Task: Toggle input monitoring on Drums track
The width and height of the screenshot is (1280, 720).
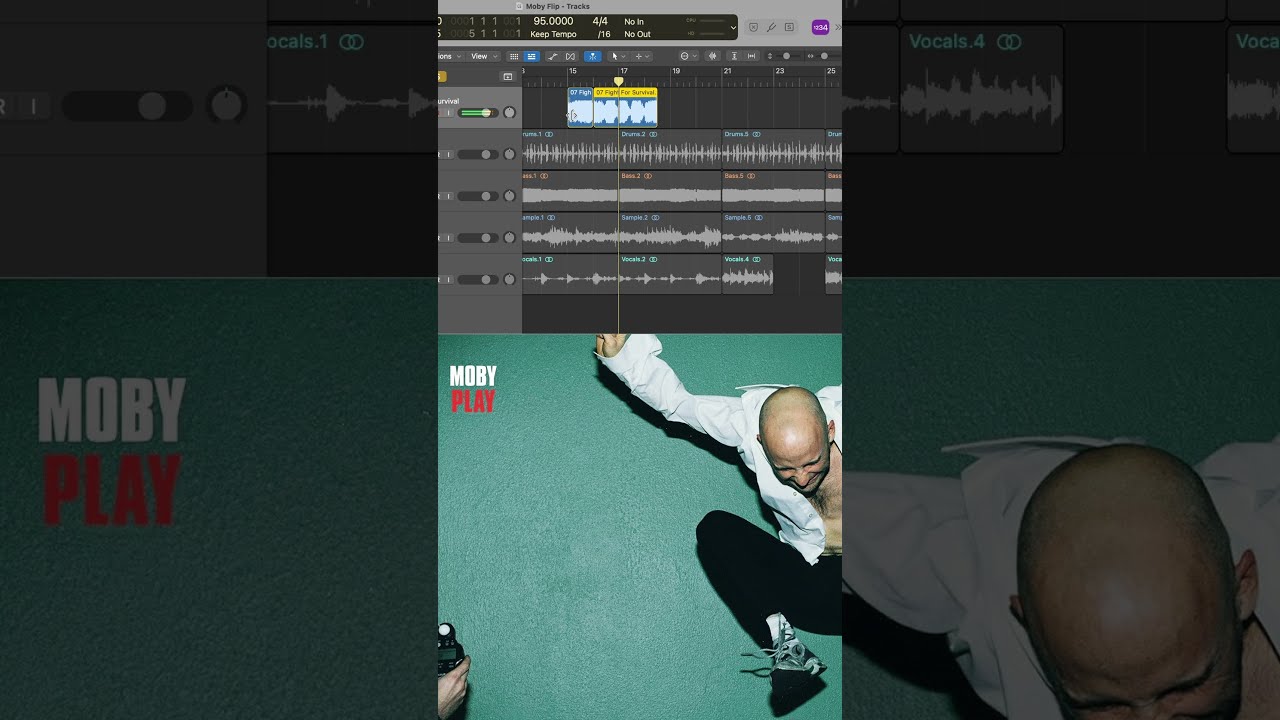Action: pos(448,155)
